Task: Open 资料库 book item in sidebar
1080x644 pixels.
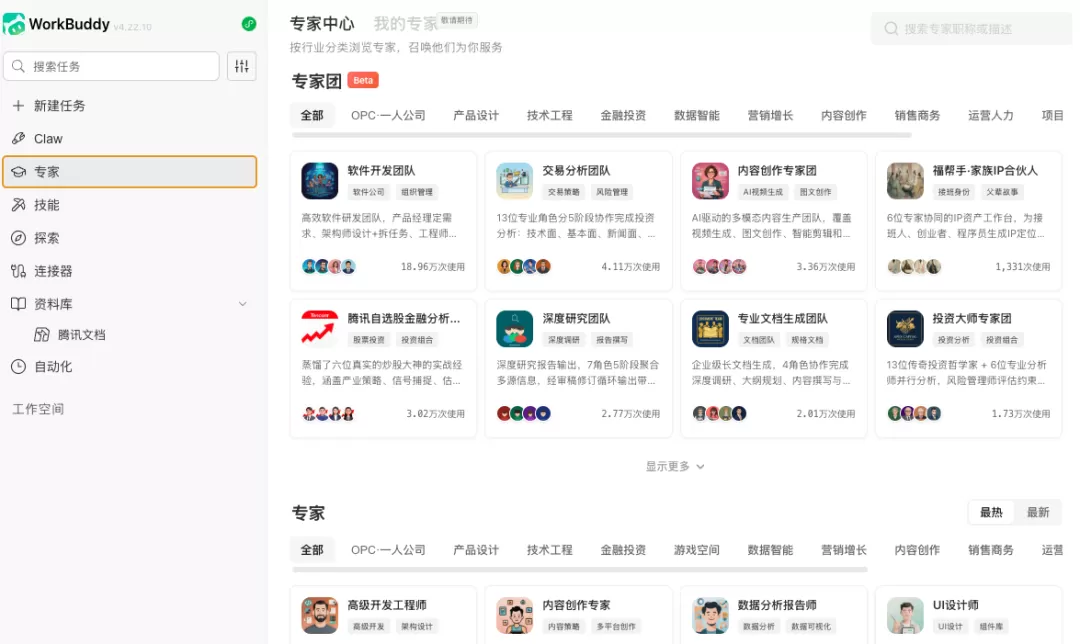Action: (x=129, y=304)
